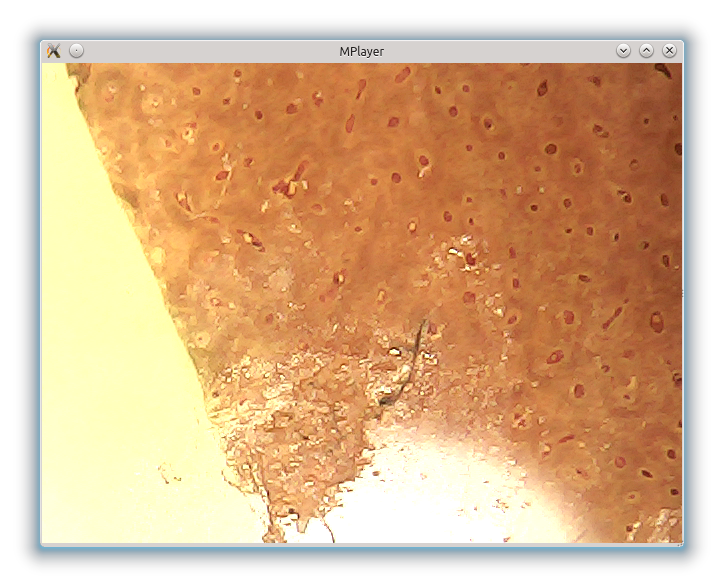The height and width of the screenshot is (587, 724).
Task: Click the MPlayer title bar text
Action: [x=362, y=51]
